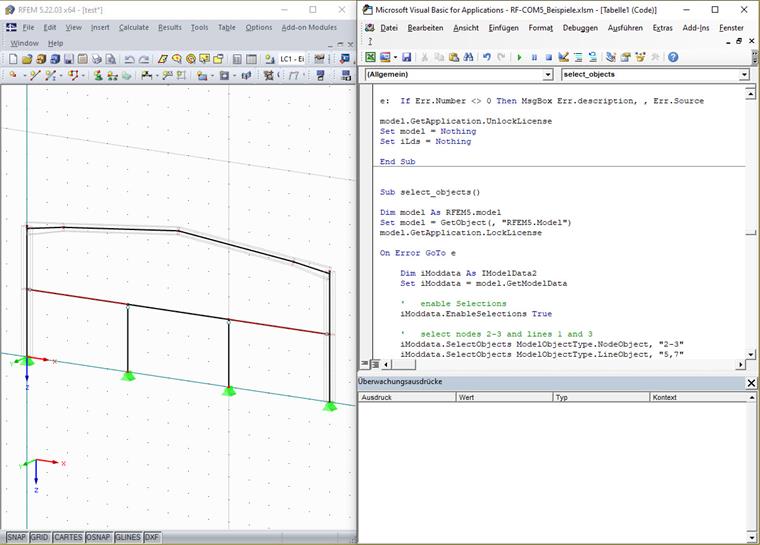Viewport: 760px width, 545px height.
Task: Open VBA Ausführen menu
Action: 625,28
